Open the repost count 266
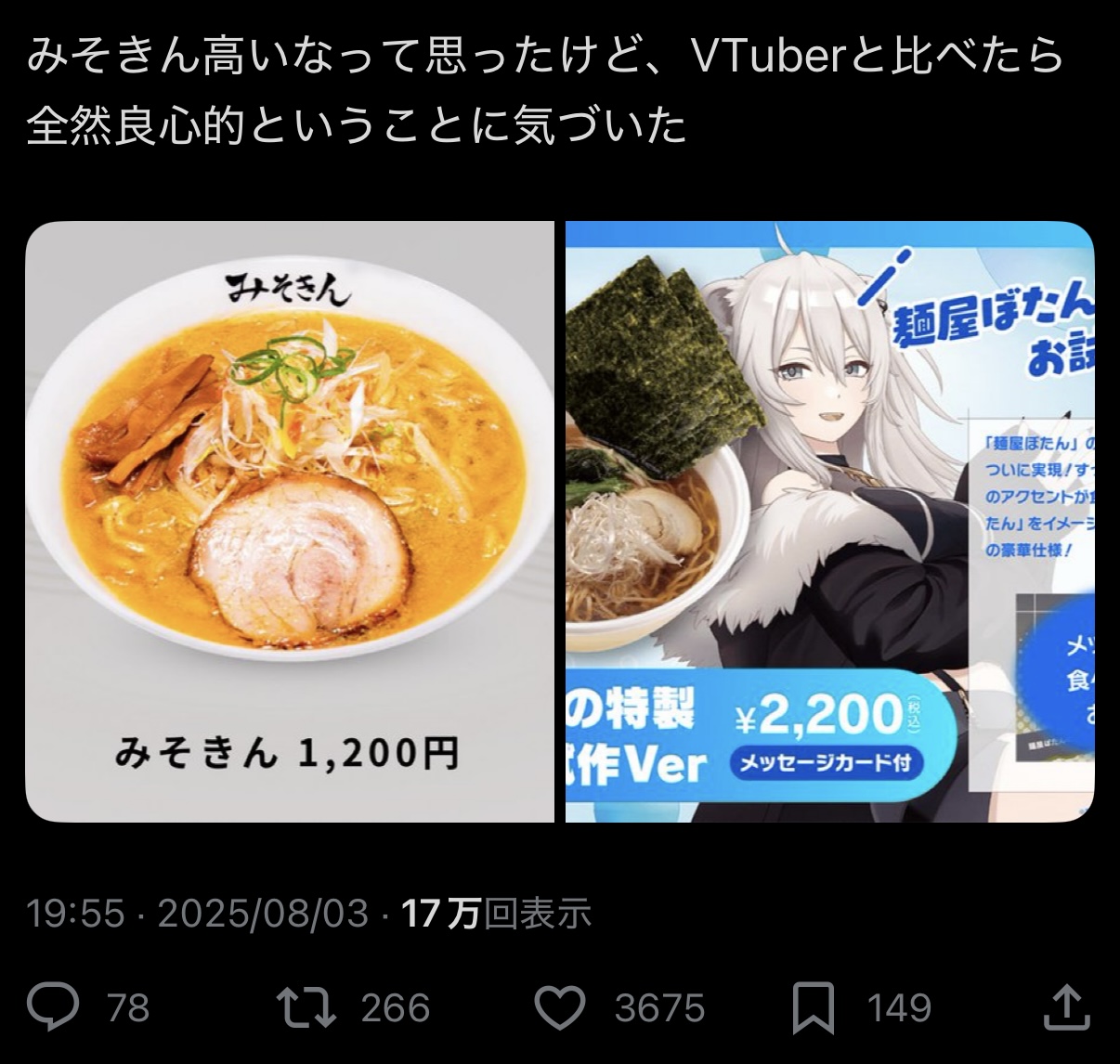 [x=396, y=1008]
